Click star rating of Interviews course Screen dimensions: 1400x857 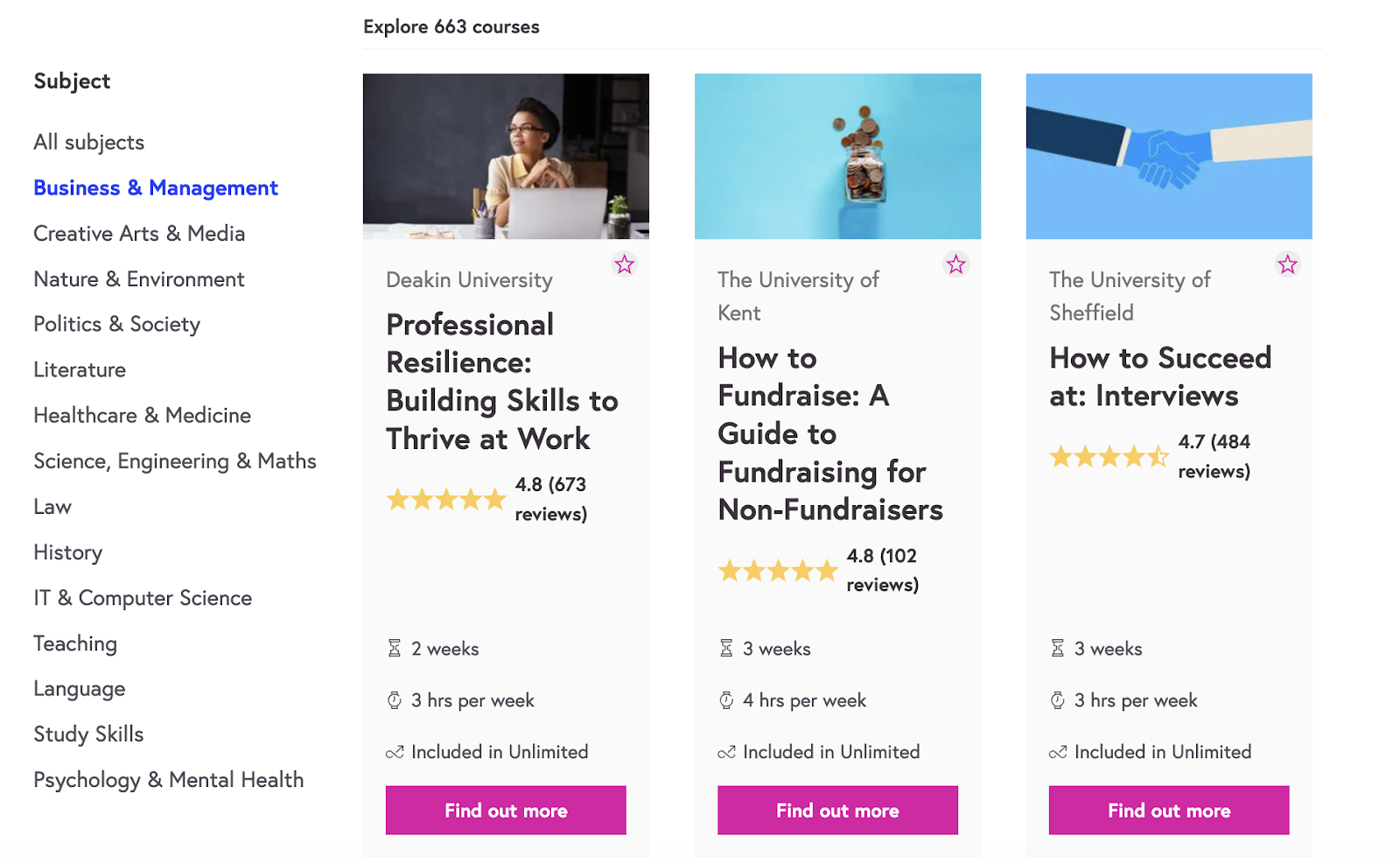click(1109, 457)
